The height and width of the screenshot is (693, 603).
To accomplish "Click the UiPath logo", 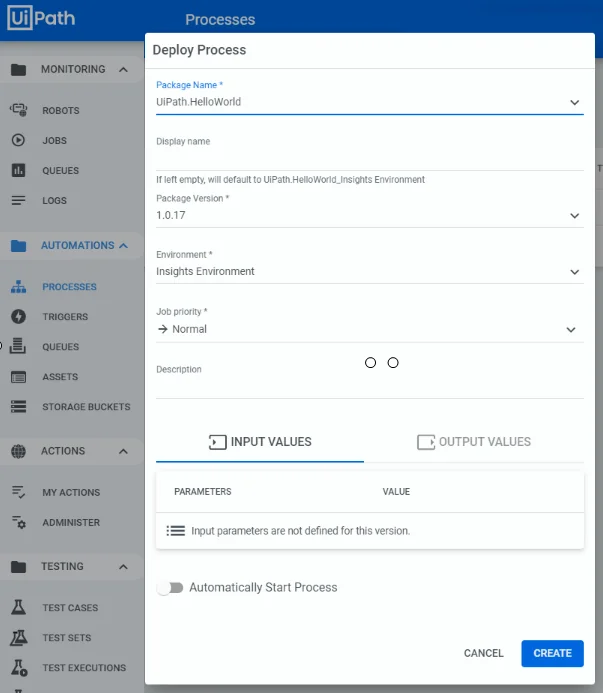I will coord(41,18).
